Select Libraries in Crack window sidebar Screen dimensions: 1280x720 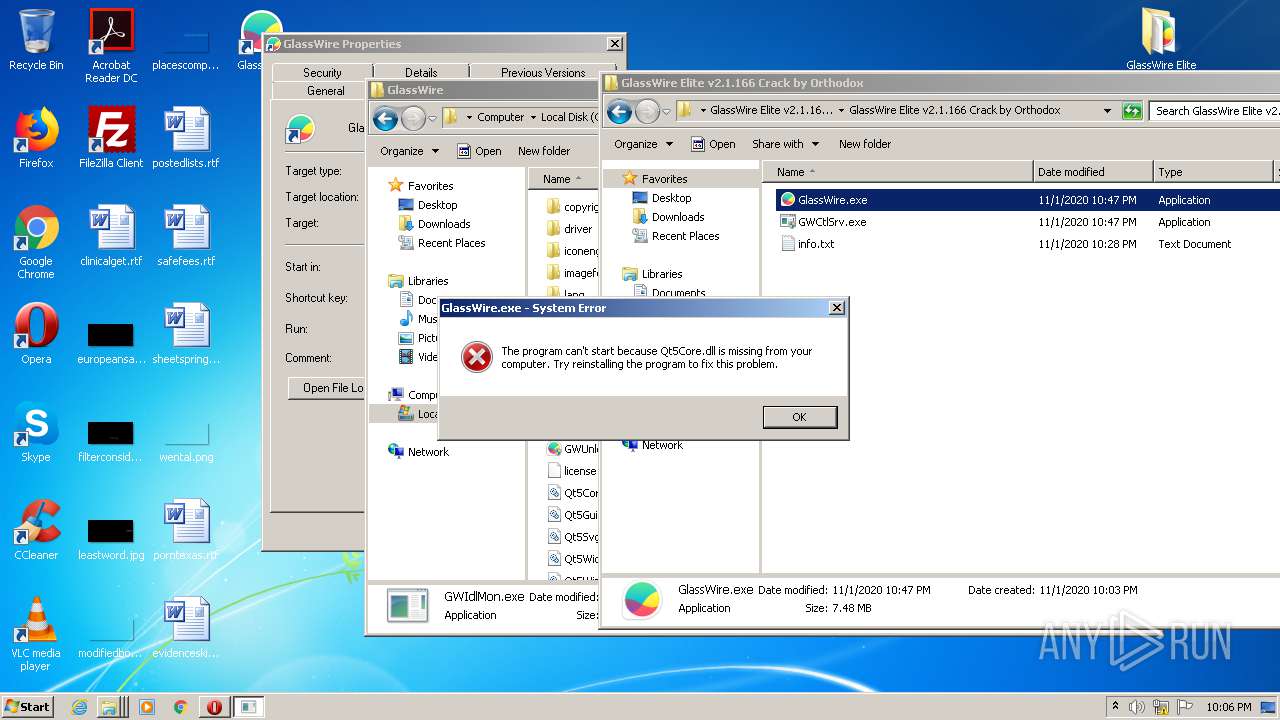[662, 274]
